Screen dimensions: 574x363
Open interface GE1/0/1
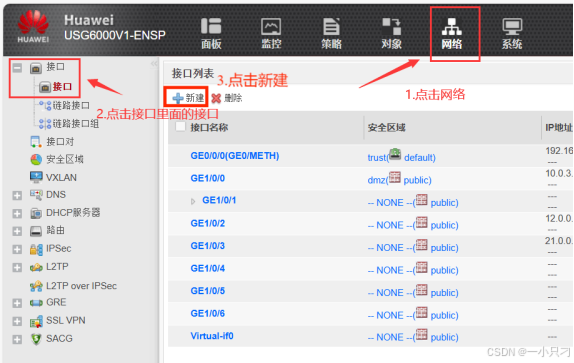(219, 200)
